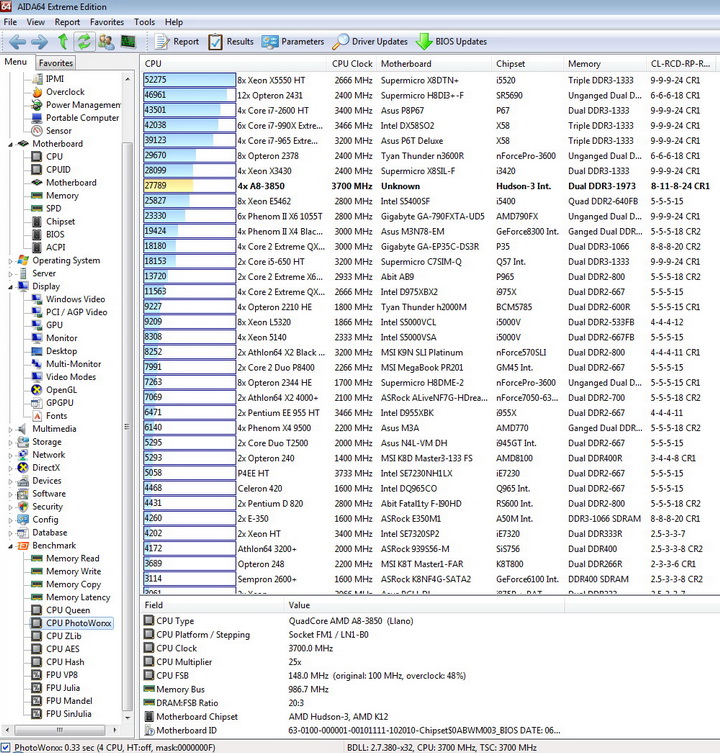Select the CPU Queen benchmark
720x753 pixels.
pos(68,610)
